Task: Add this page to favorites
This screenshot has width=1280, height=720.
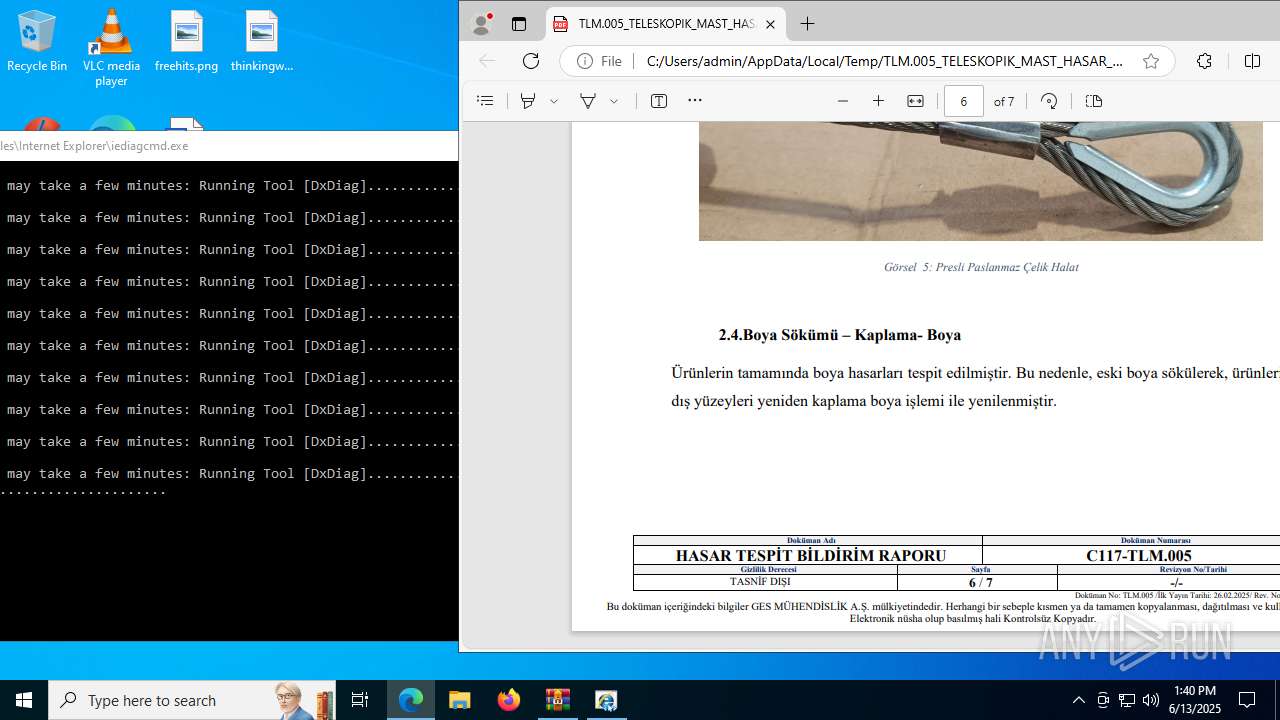Action: click(x=1151, y=61)
